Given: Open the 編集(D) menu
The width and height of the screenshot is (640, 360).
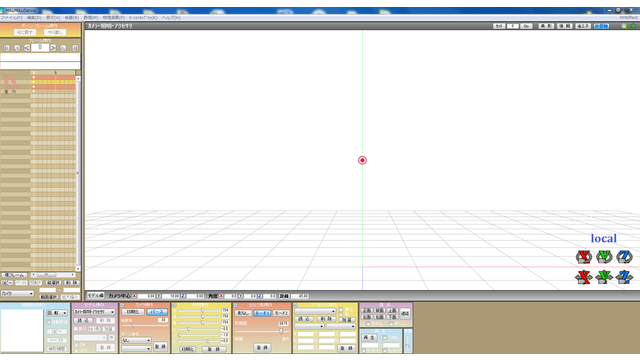Looking at the screenshot, I should [x=34, y=18].
